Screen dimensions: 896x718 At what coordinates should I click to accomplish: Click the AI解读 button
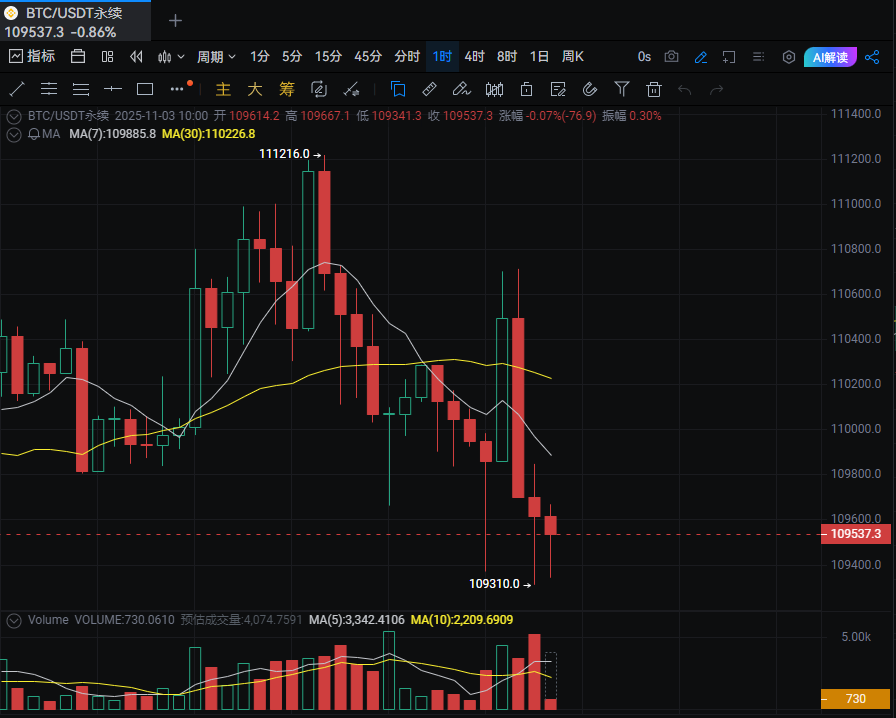pyautogui.click(x=830, y=57)
